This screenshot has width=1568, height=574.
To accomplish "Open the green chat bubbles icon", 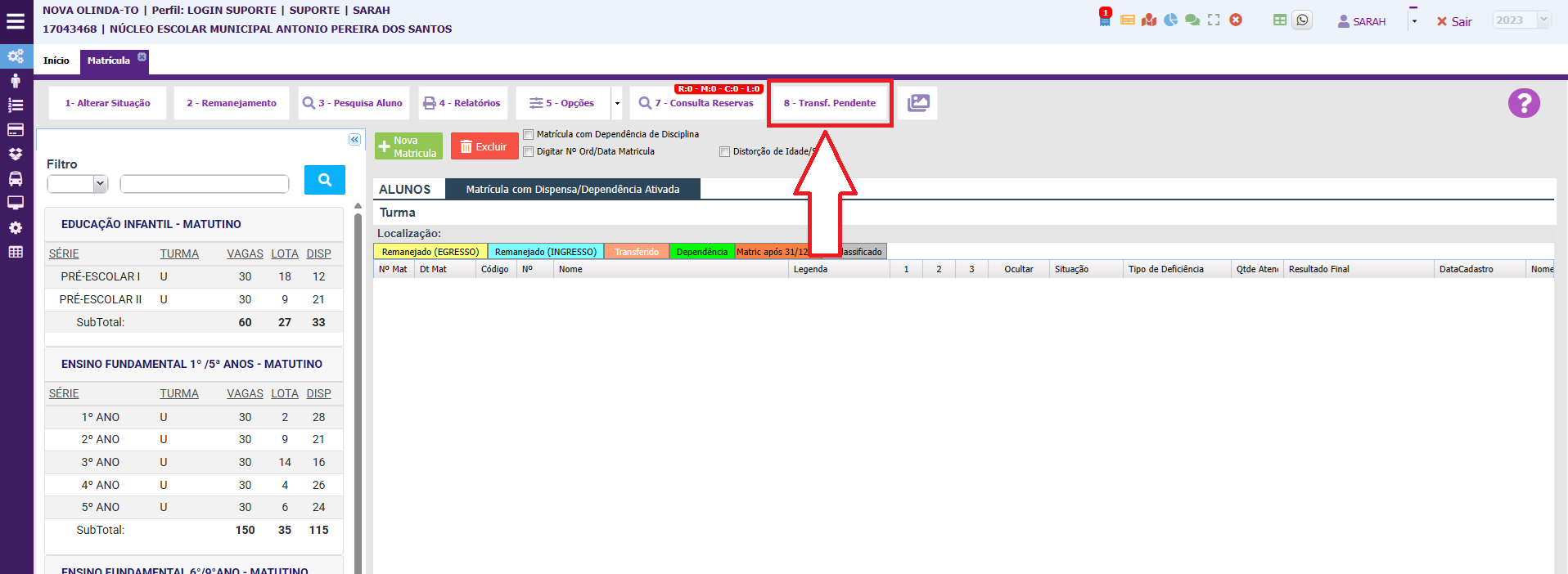I will (x=1192, y=20).
